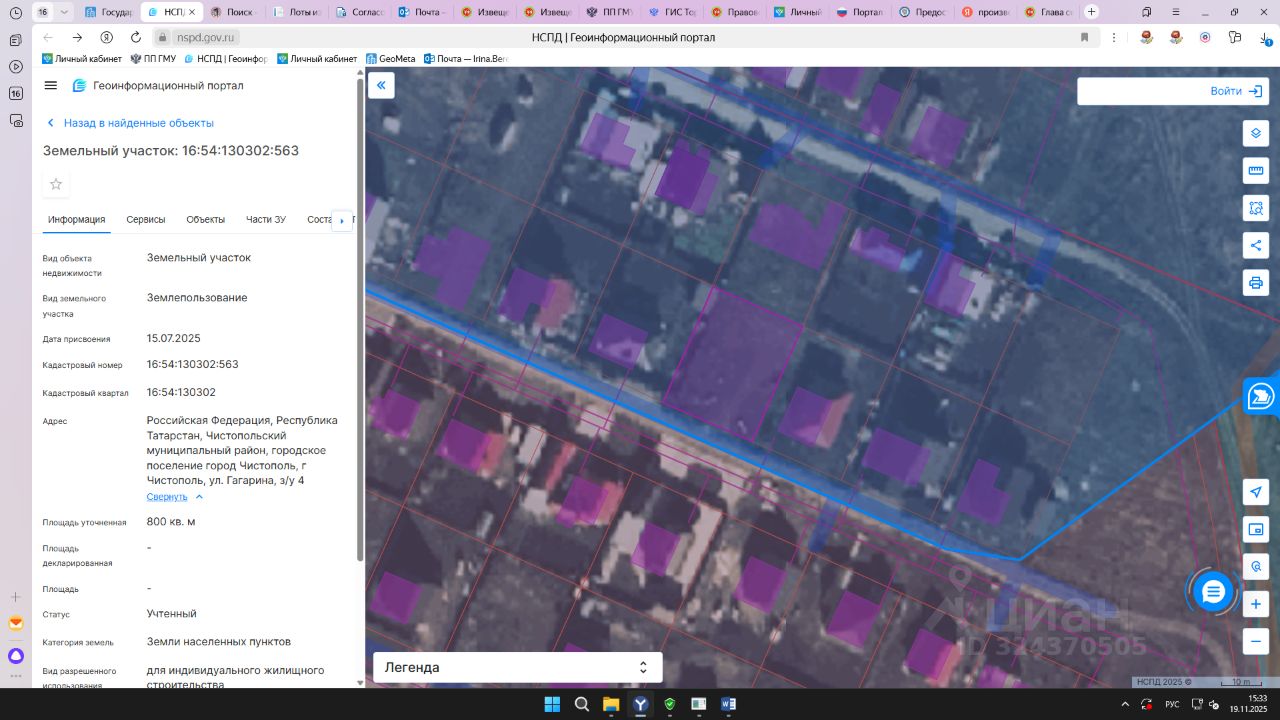Open Windows Start menu

[x=552, y=704]
